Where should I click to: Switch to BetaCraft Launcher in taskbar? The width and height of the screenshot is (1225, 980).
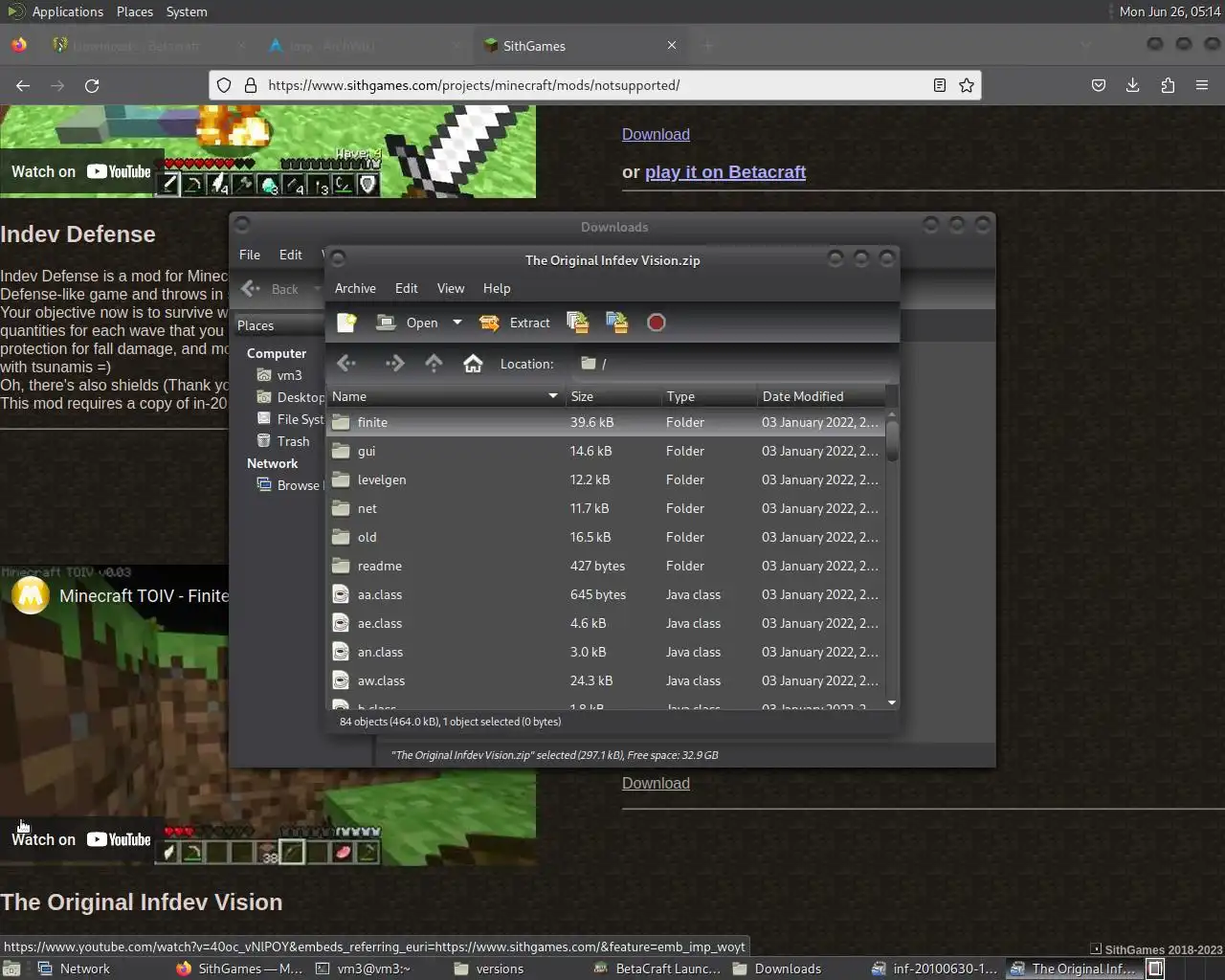pos(657,969)
